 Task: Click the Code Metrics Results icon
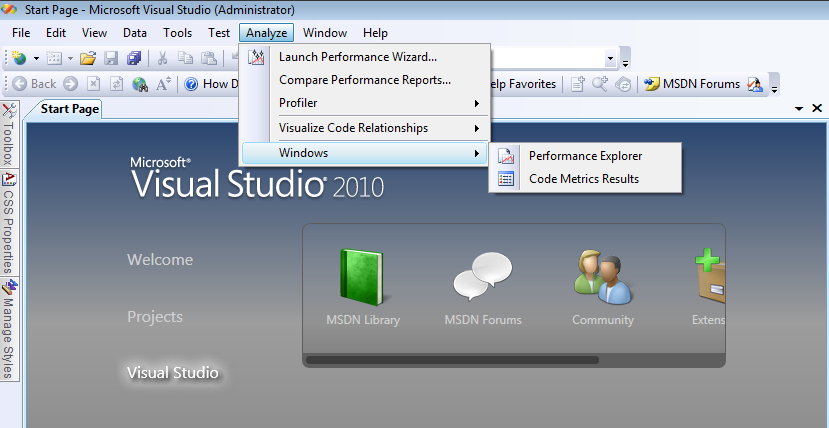pyautogui.click(x=506, y=179)
